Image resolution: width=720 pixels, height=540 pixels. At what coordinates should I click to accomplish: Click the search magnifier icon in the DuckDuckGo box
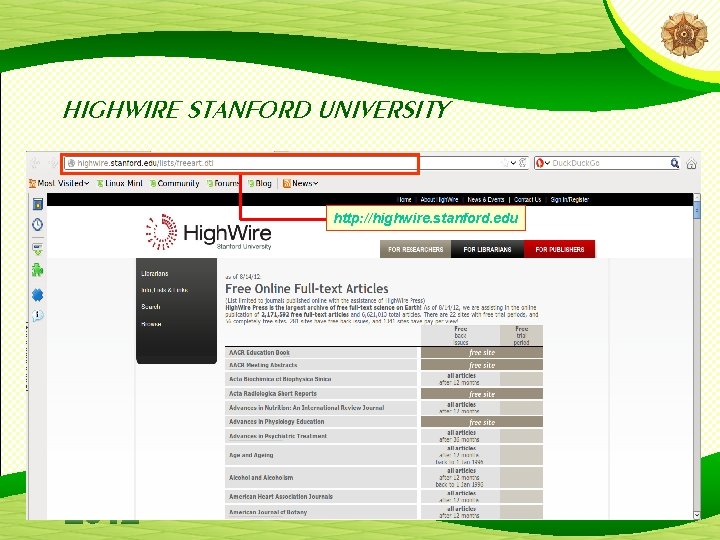(675, 163)
